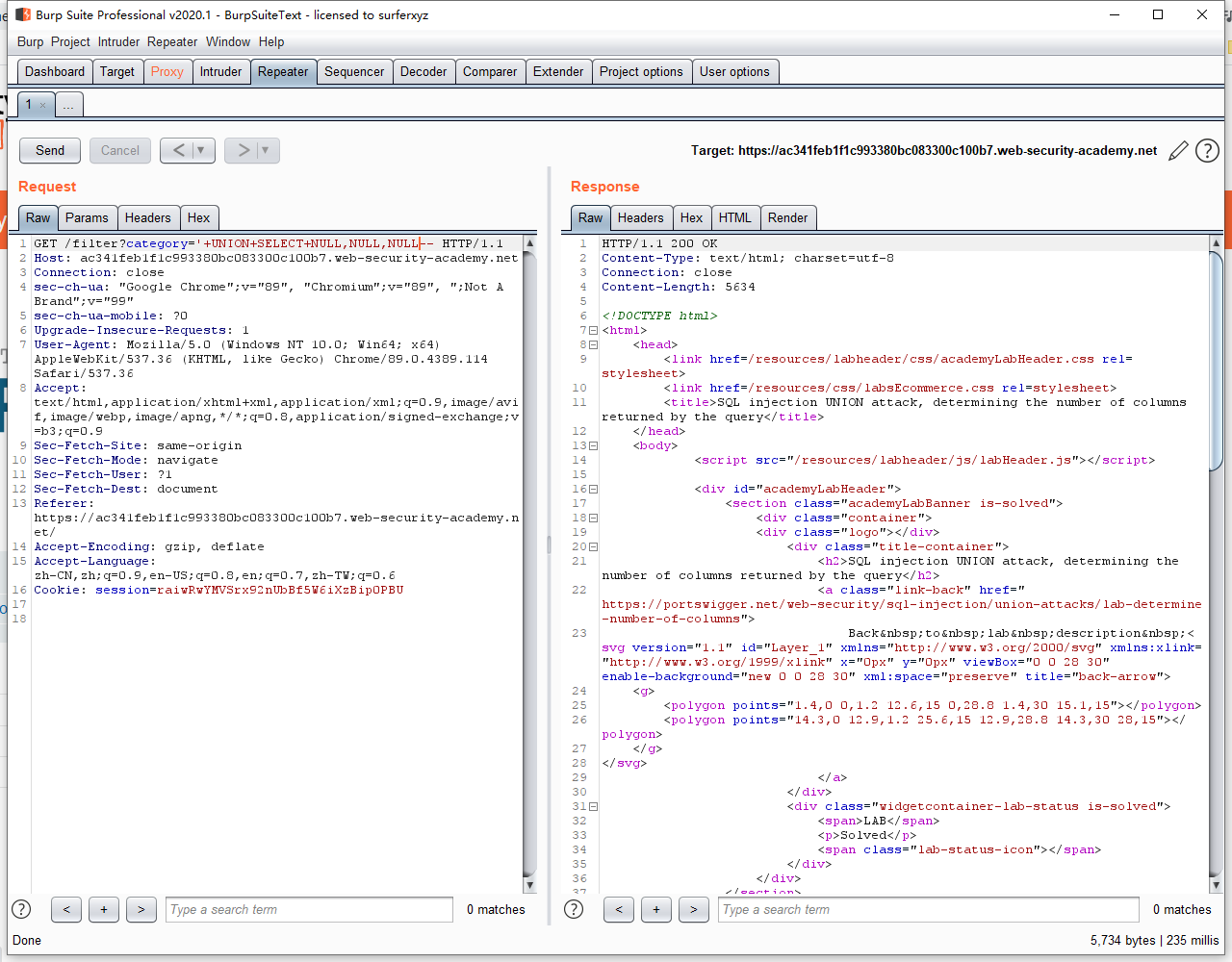Go back in request history
This screenshot has height=962, width=1232.
pyautogui.click(x=178, y=150)
